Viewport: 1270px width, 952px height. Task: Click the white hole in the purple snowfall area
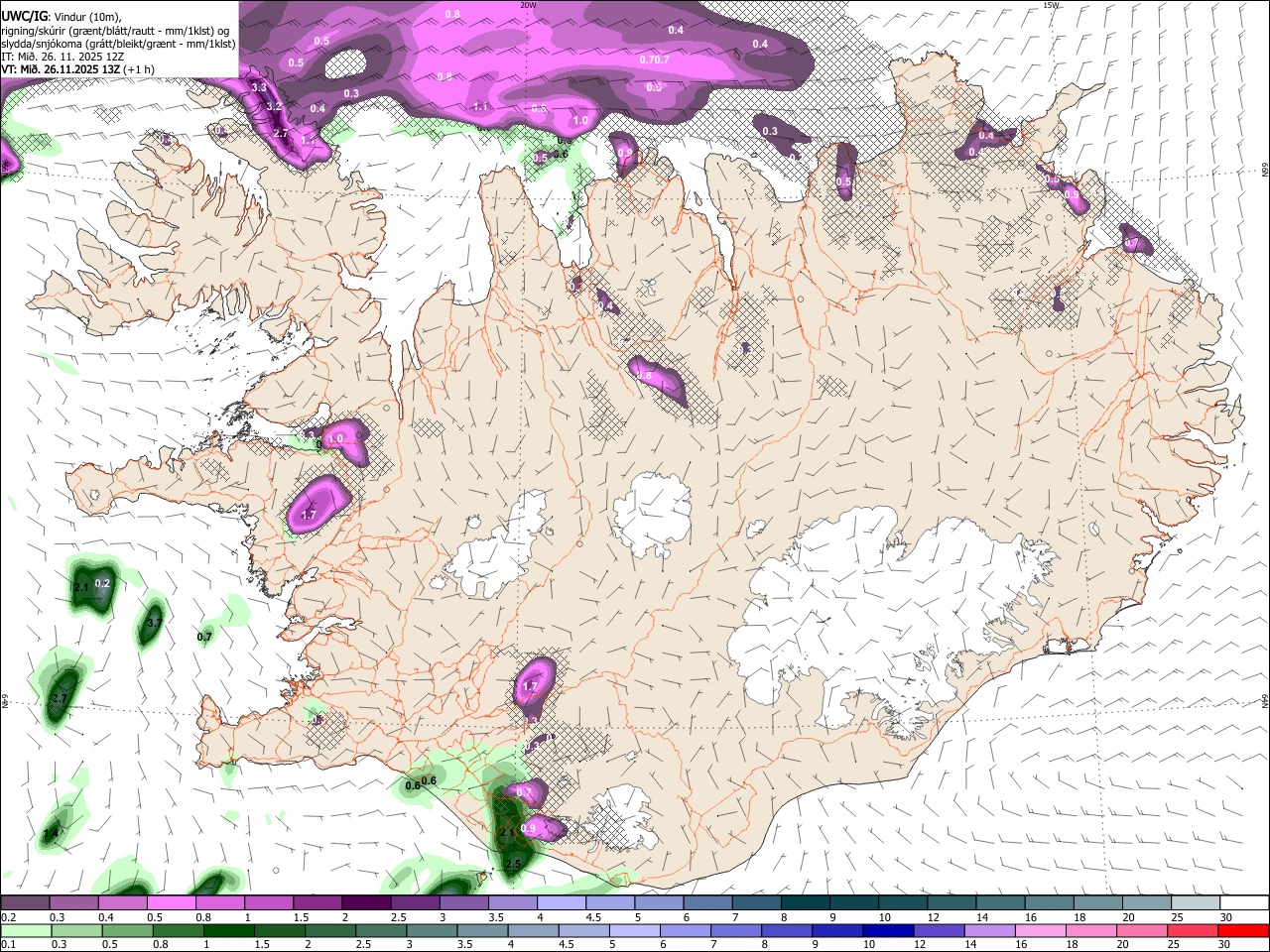pyautogui.click(x=345, y=62)
